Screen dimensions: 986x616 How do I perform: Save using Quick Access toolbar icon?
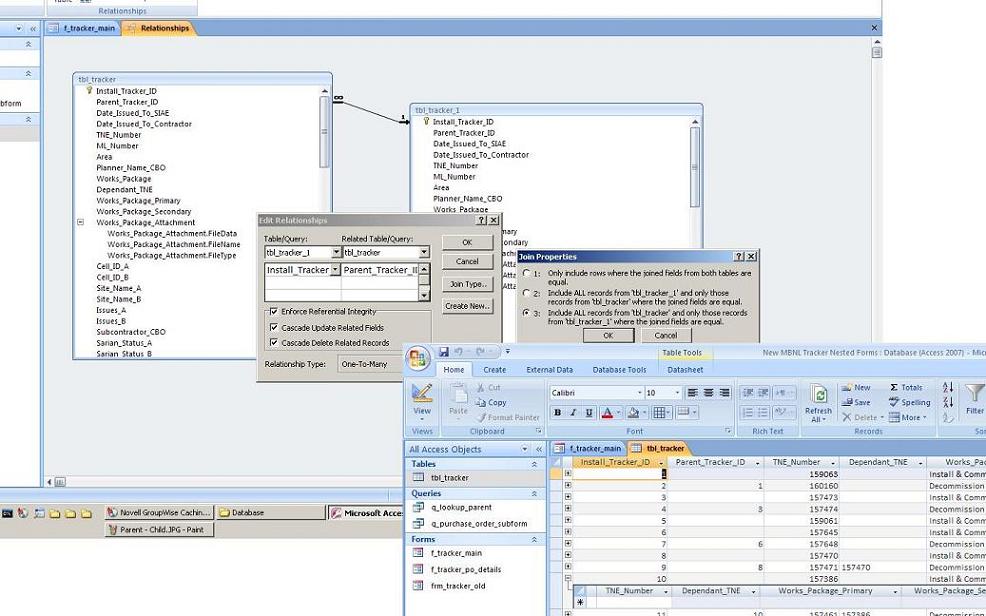[444, 352]
